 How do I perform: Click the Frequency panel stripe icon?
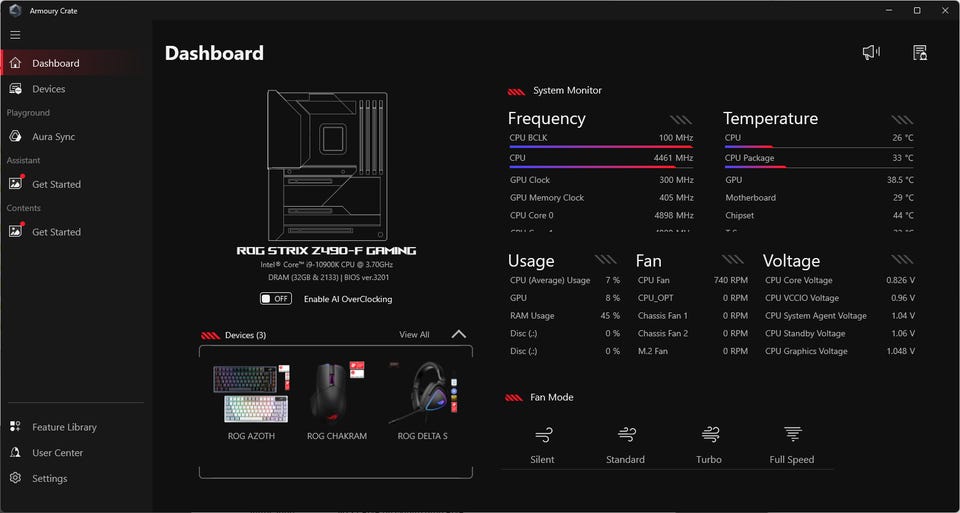pyautogui.click(x=681, y=119)
